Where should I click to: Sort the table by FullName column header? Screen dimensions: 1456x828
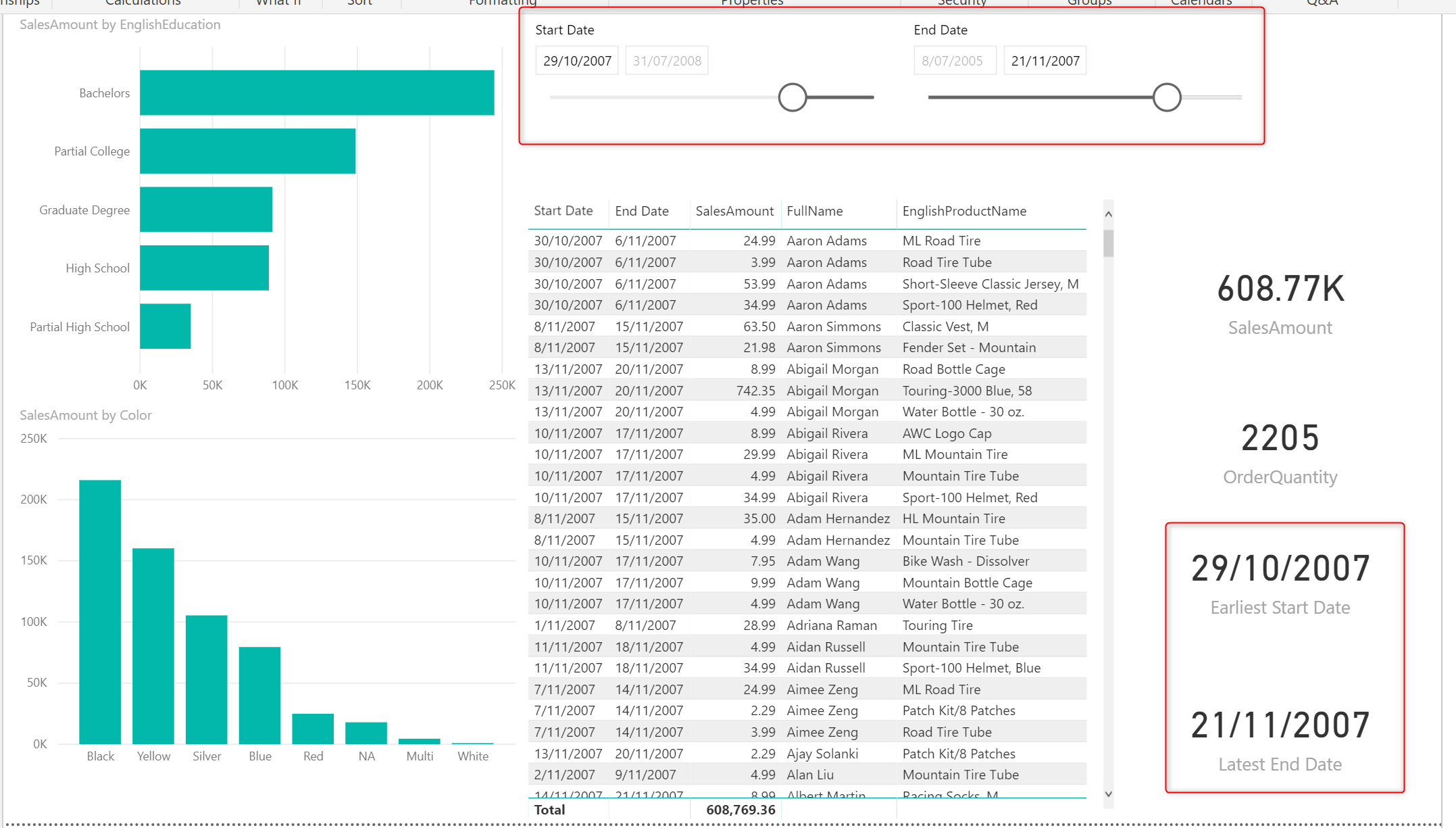coord(814,211)
